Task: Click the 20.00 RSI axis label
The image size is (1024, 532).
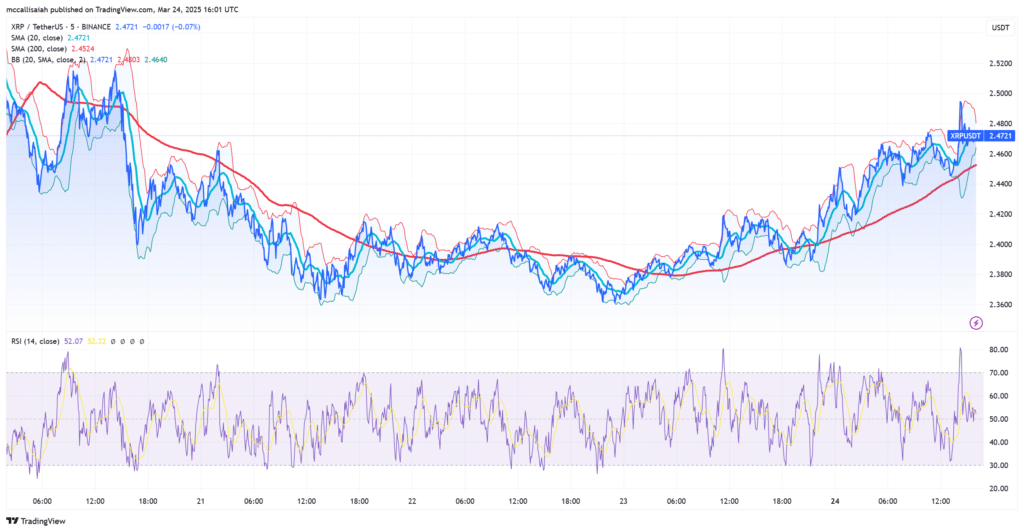Action: [998, 488]
